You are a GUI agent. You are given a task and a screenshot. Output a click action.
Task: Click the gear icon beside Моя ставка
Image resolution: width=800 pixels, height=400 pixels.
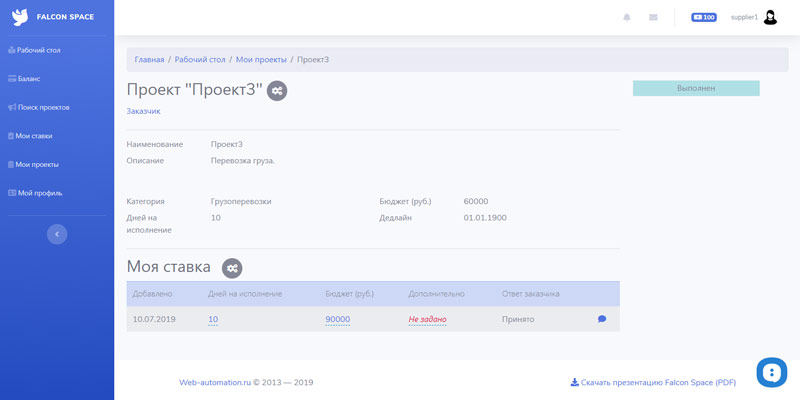232,268
